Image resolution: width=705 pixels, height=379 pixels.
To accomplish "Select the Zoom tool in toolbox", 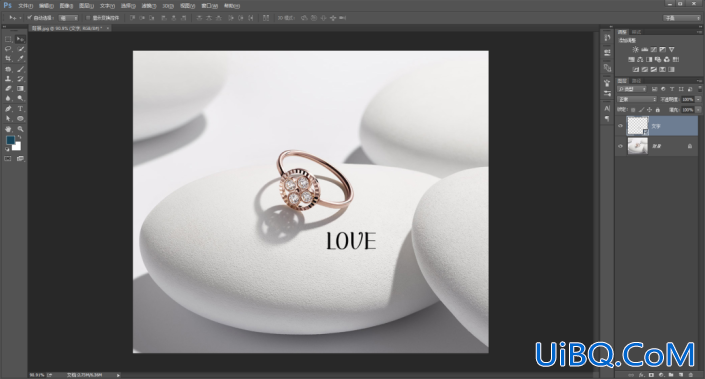I will (20, 129).
